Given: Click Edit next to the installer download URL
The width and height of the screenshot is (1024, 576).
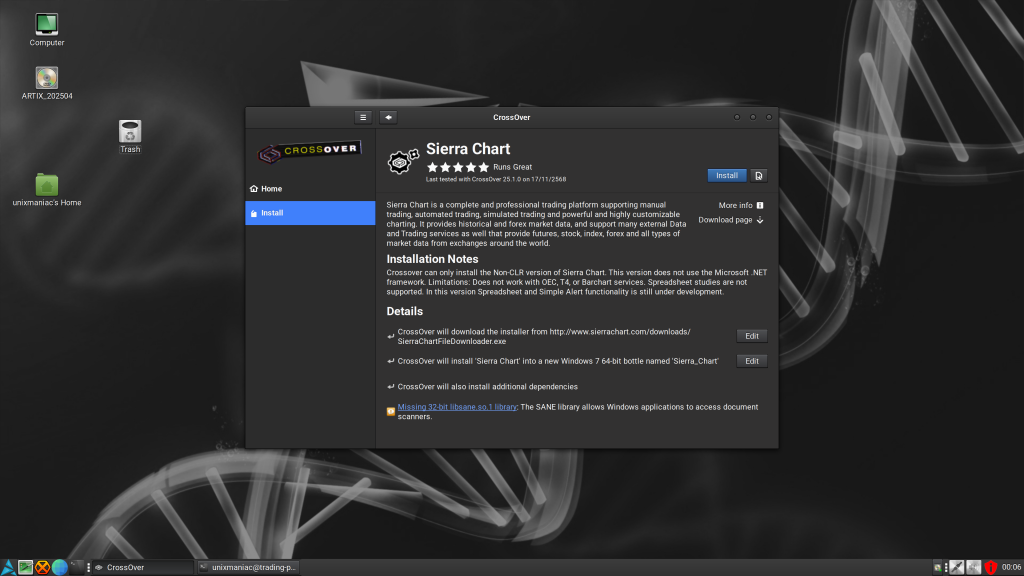Looking at the screenshot, I should click(751, 335).
